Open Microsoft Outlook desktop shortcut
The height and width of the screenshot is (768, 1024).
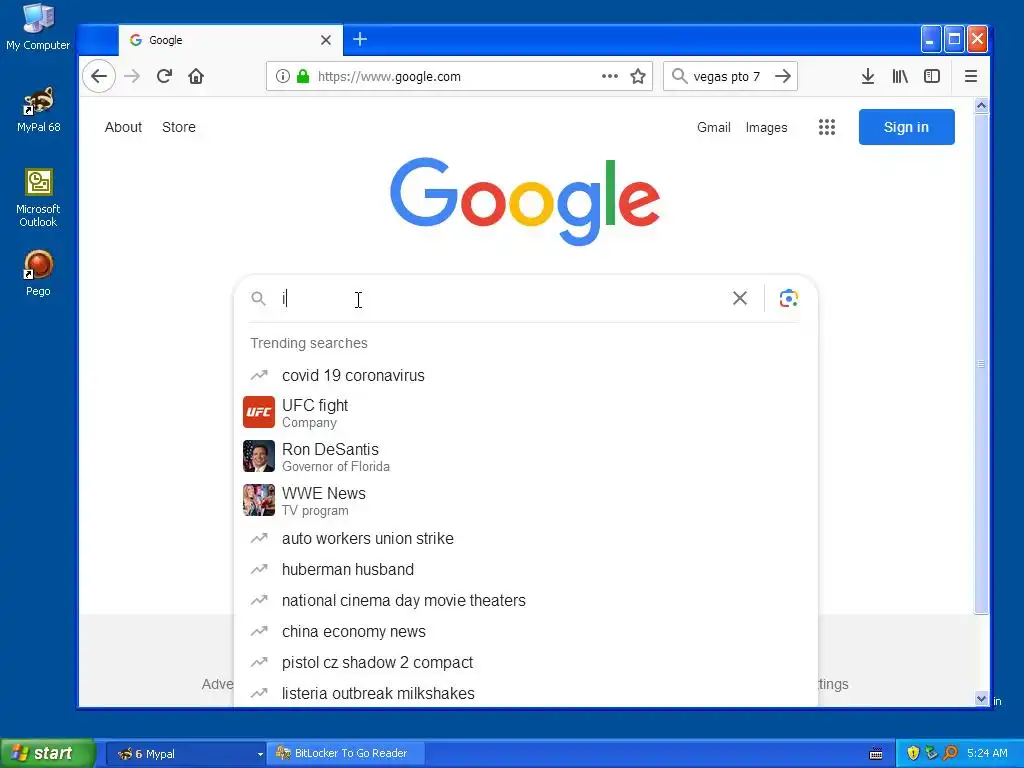pos(38,198)
